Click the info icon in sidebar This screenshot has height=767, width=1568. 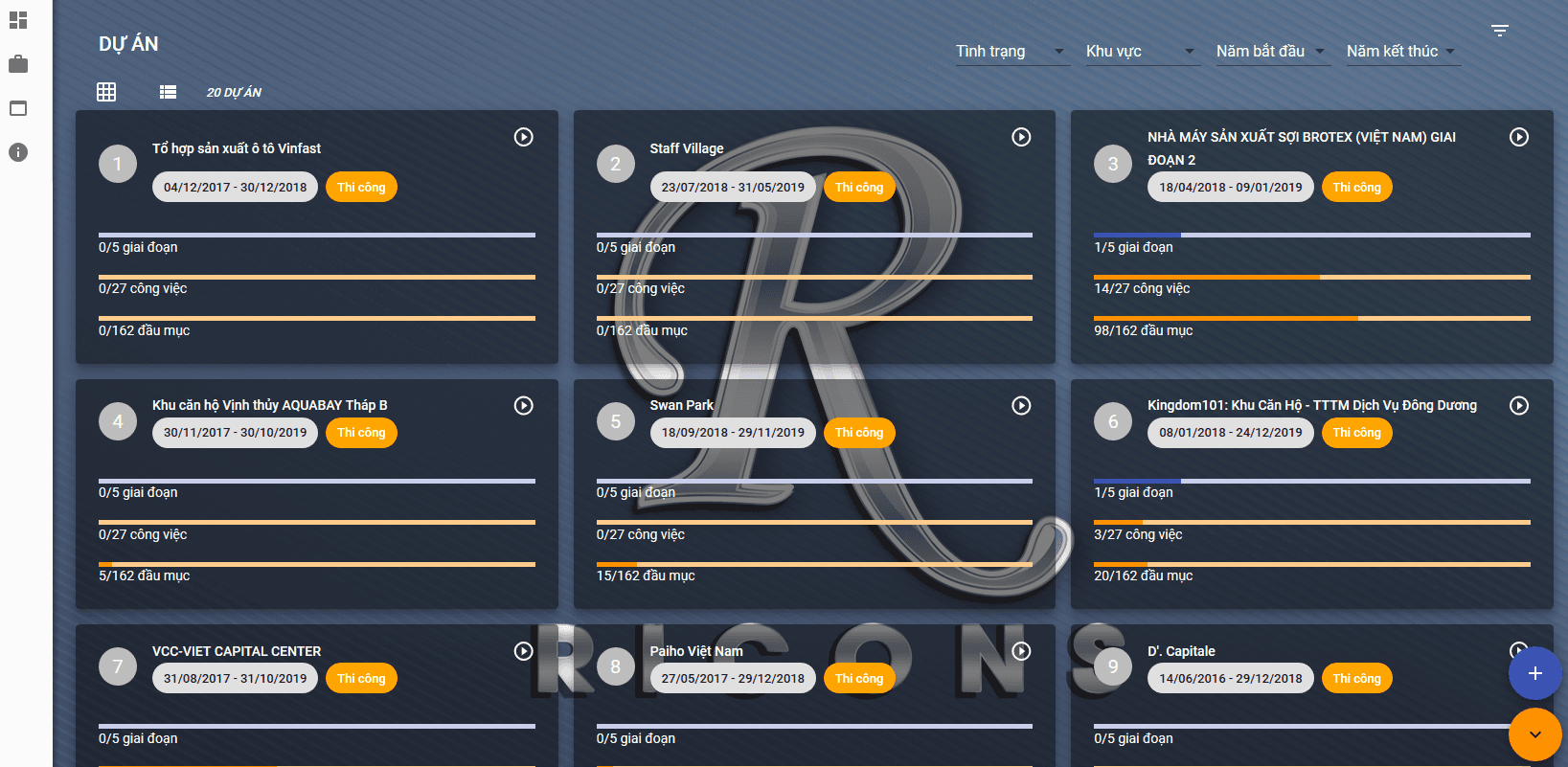point(18,152)
